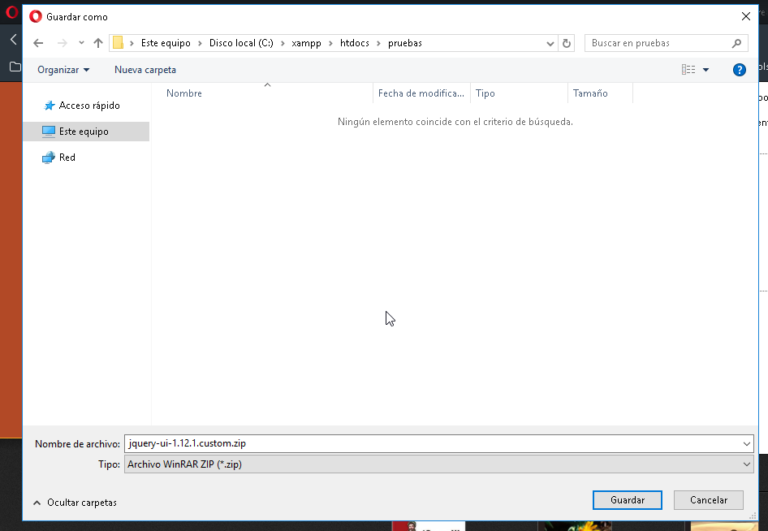Click the up one level arrow
The image size is (768, 531).
pos(98,43)
